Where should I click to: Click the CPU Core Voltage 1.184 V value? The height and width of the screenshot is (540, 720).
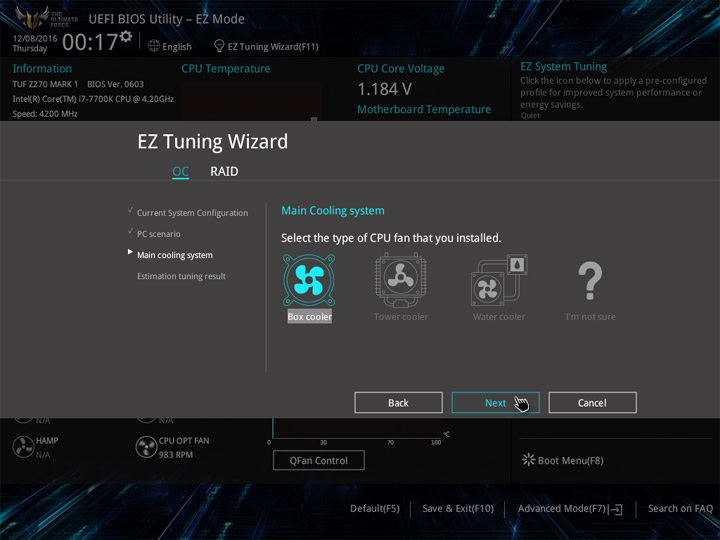pos(384,89)
